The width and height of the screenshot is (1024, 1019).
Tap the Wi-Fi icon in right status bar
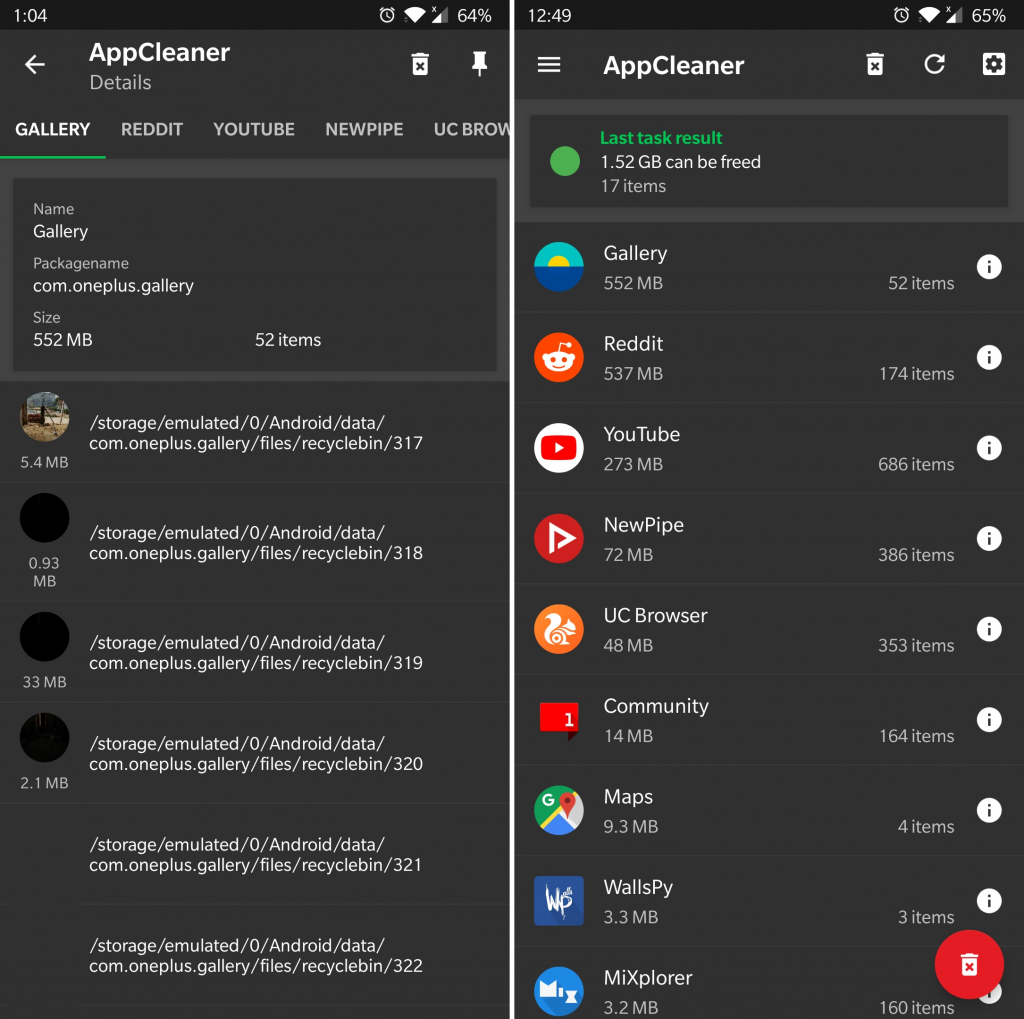pyautogui.click(x=928, y=15)
